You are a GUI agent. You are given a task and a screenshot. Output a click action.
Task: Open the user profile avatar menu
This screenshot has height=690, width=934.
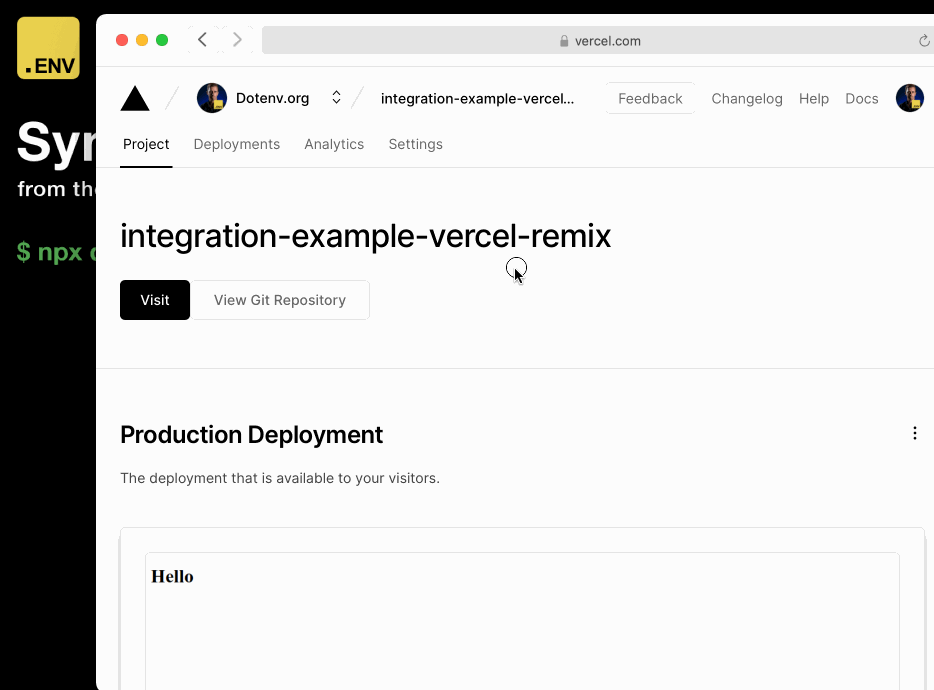click(x=909, y=98)
